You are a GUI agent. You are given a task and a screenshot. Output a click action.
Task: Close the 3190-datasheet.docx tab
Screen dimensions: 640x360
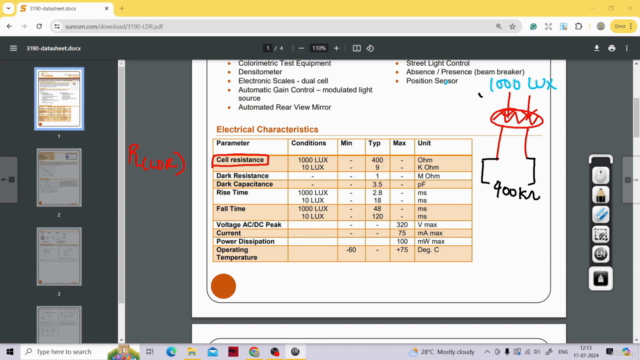(107, 8)
